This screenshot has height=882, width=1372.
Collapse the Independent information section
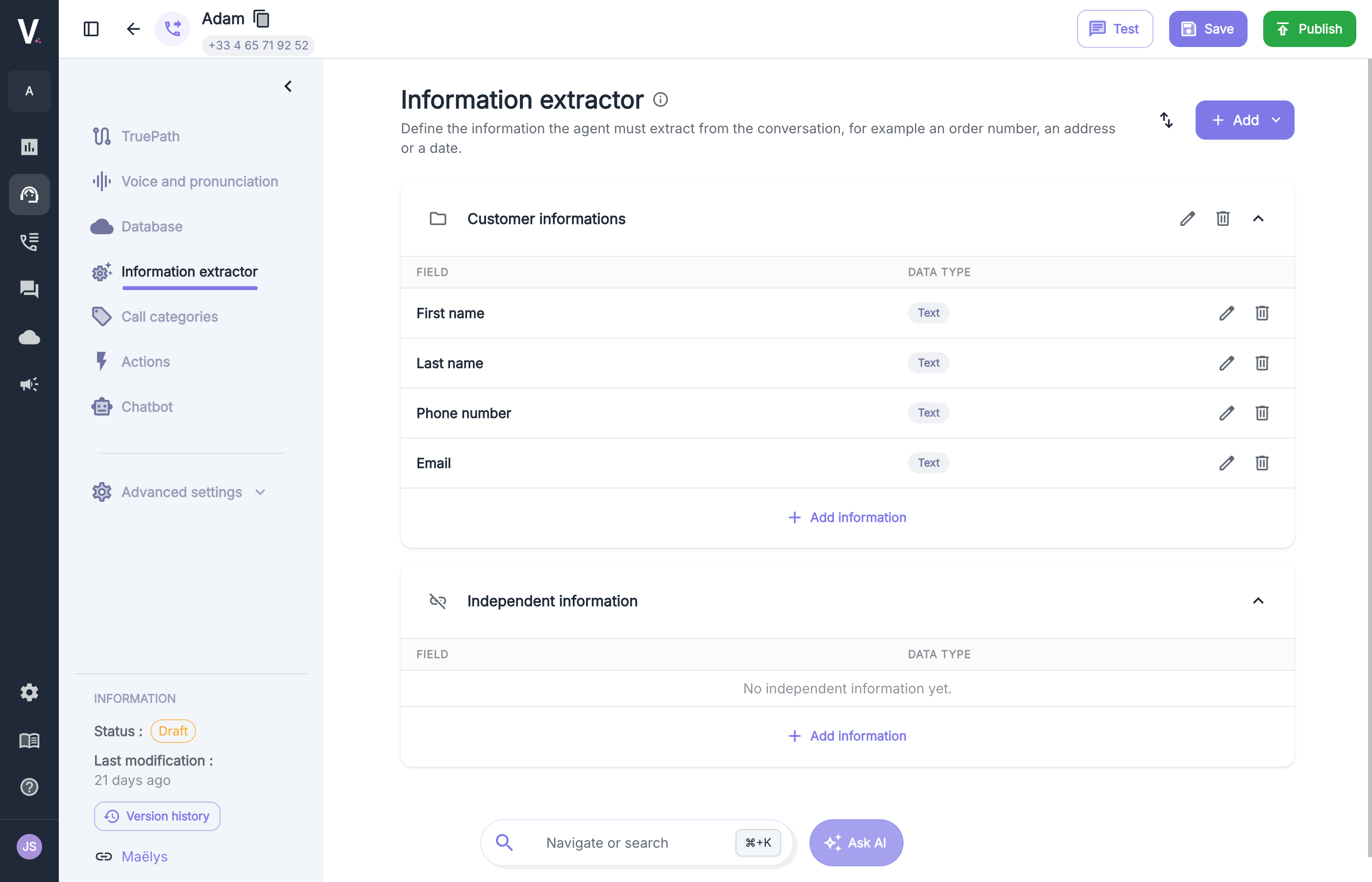[1258, 600]
